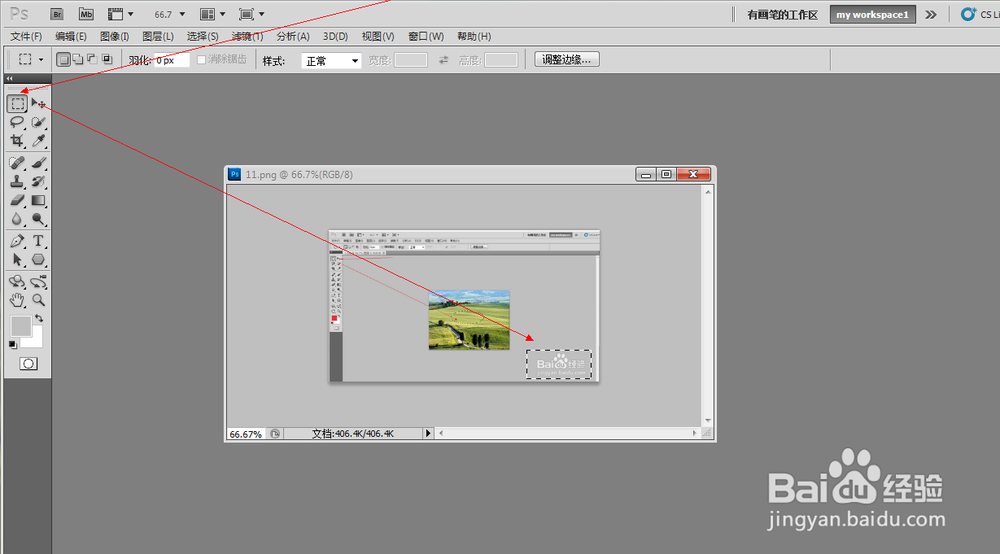Image resolution: width=1000 pixels, height=554 pixels.
Task: Choose New Selection mode
Action: pos(63,59)
